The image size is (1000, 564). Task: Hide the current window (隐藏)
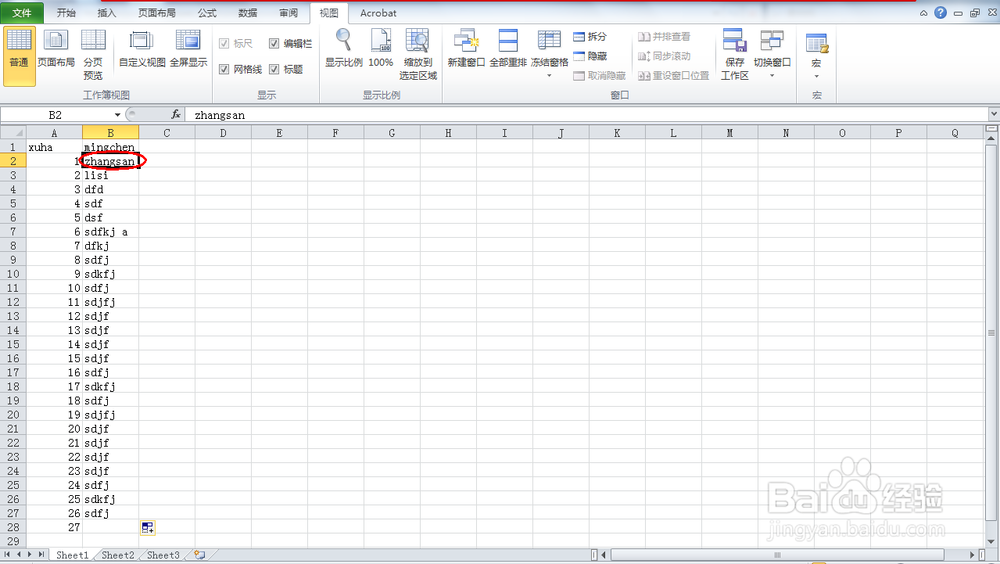click(x=590, y=56)
